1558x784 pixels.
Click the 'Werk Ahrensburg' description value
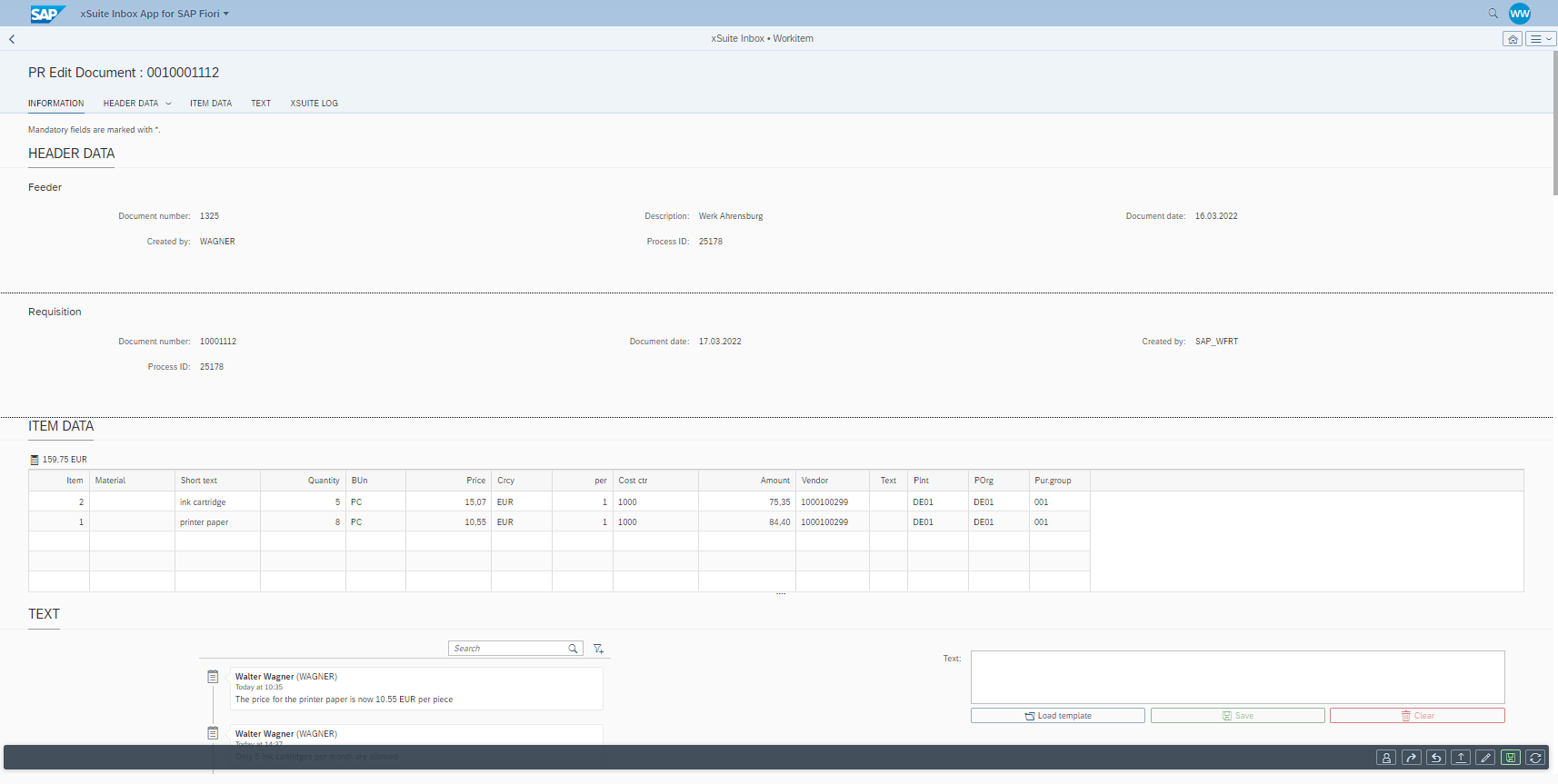pos(731,216)
